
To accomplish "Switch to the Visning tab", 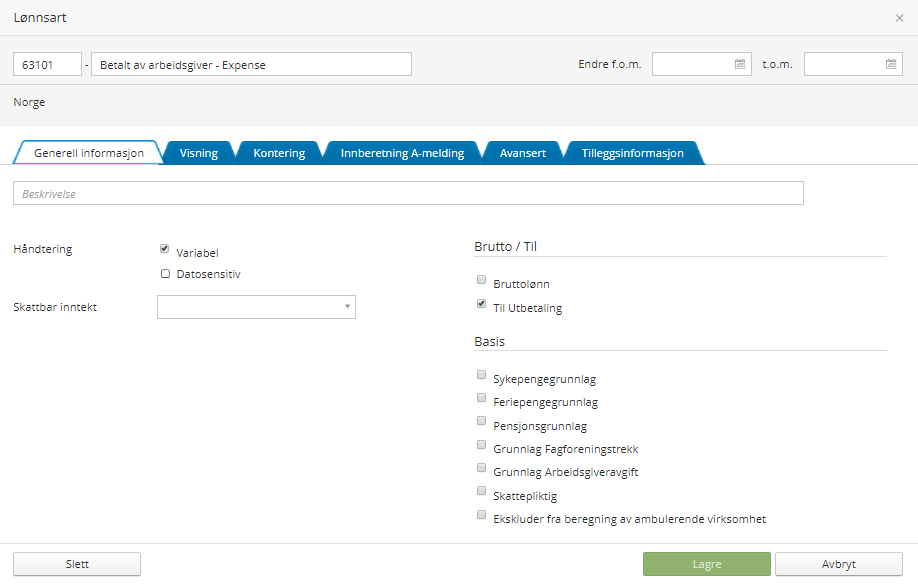I will tap(198, 153).
